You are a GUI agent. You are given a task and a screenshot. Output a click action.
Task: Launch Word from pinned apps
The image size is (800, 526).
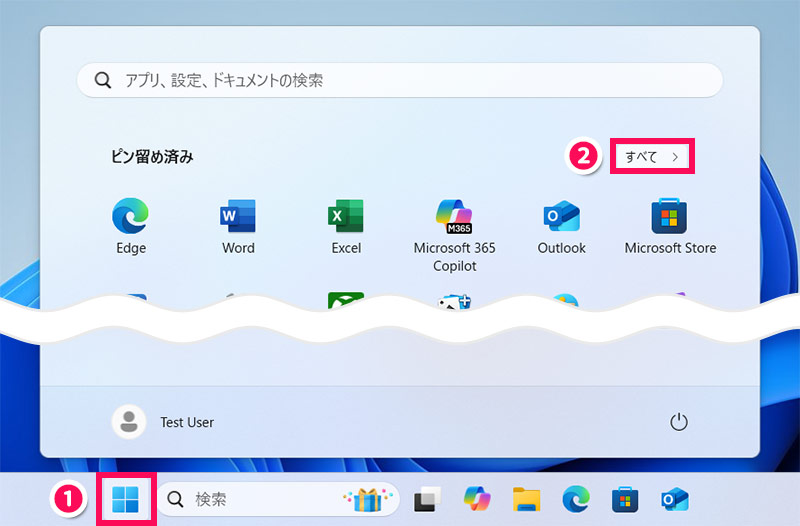coord(238,226)
